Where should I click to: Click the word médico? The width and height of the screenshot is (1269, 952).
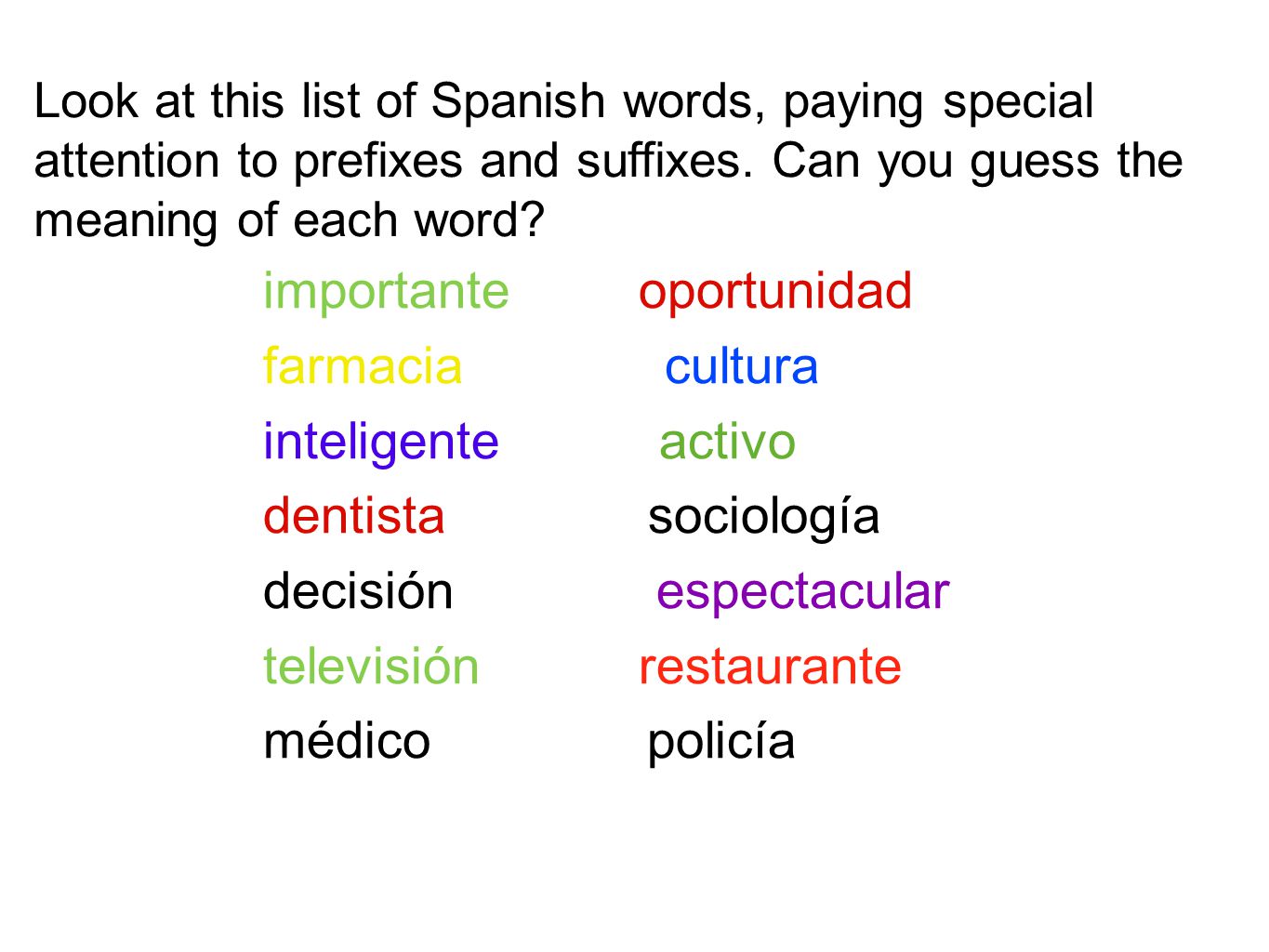[347, 741]
